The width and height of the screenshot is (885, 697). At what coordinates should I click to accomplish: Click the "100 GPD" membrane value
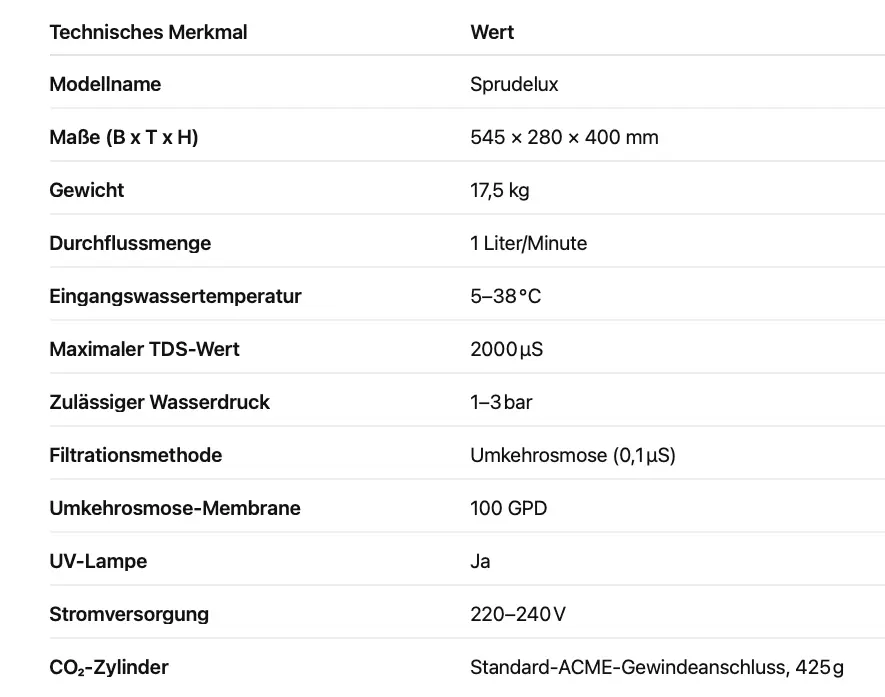(x=508, y=508)
